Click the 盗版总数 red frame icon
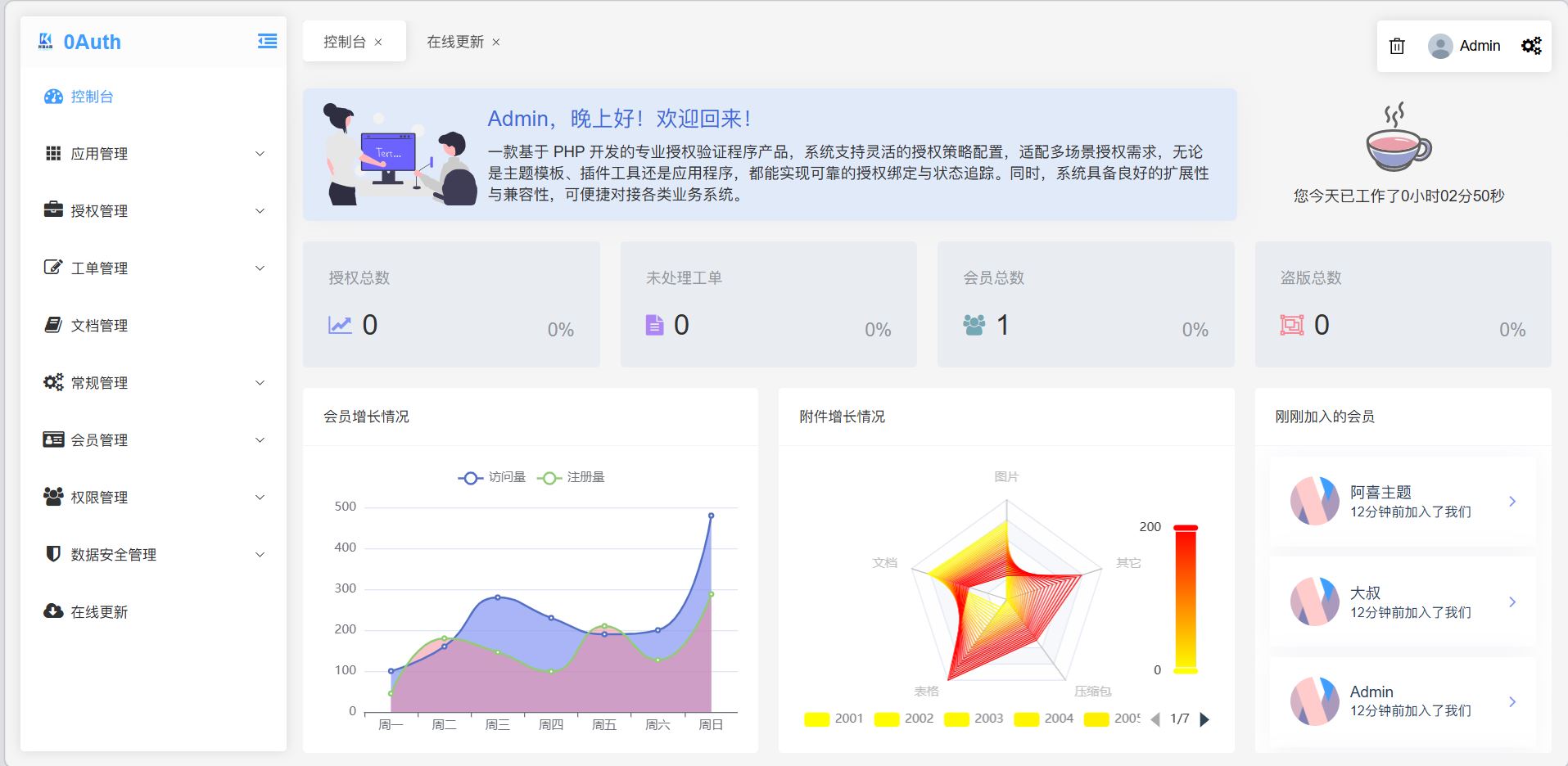This screenshot has height=766, width=1568. click(1292, 325)
